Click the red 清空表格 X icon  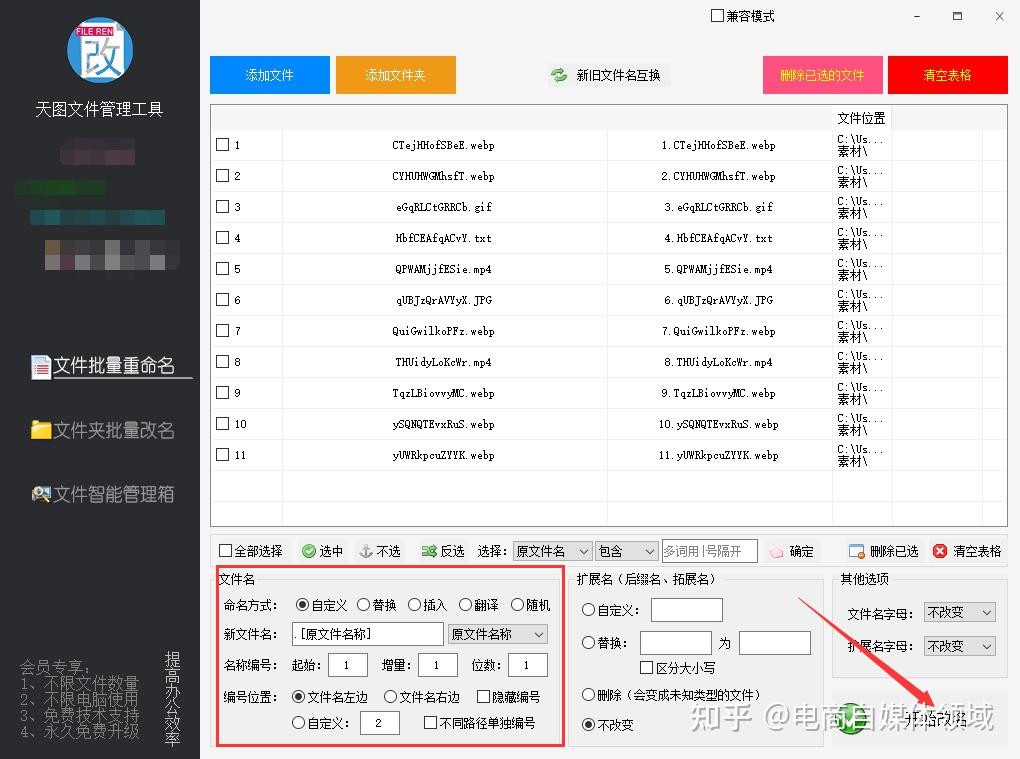[938, 550]
